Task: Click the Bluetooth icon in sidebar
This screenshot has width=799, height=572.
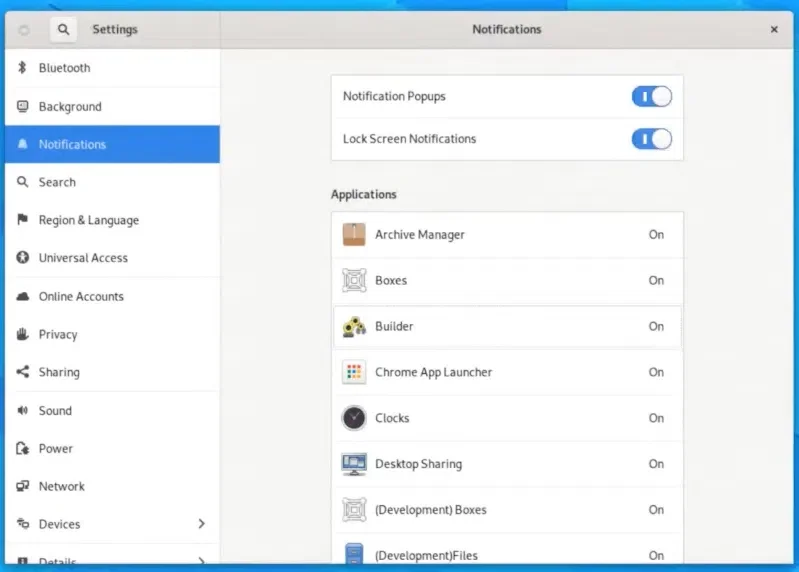Action: click(x=22, y=67)
